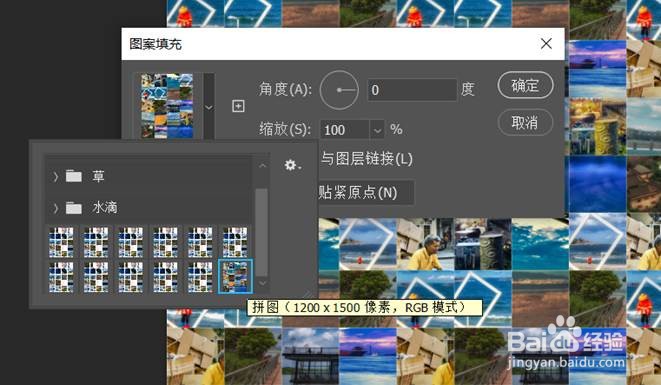Expand the 水滴 pattern group chevron
The height and width of the screenshot is (385, 661).
coord(56,208)
